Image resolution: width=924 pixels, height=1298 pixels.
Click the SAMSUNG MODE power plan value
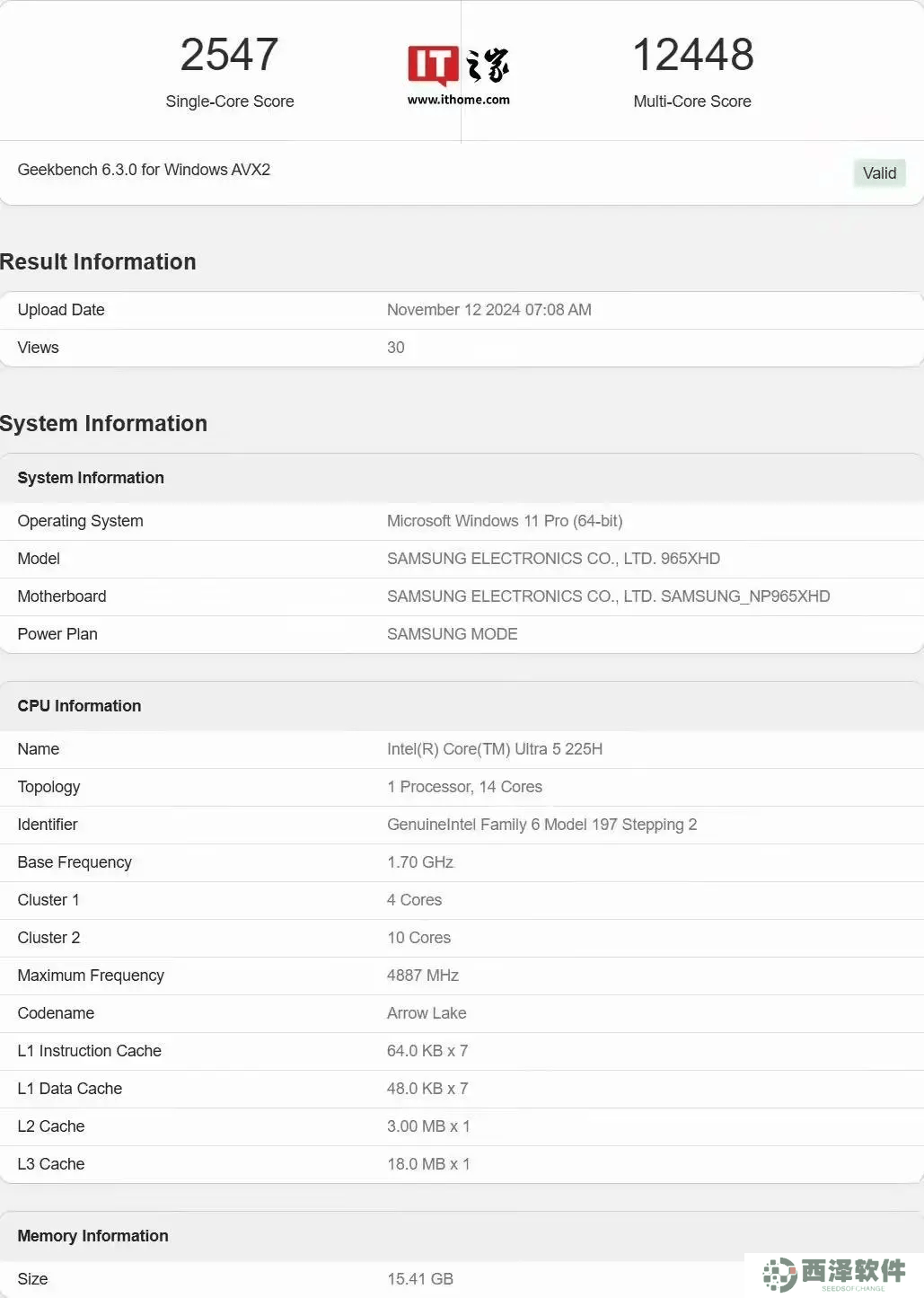(452, 634)
